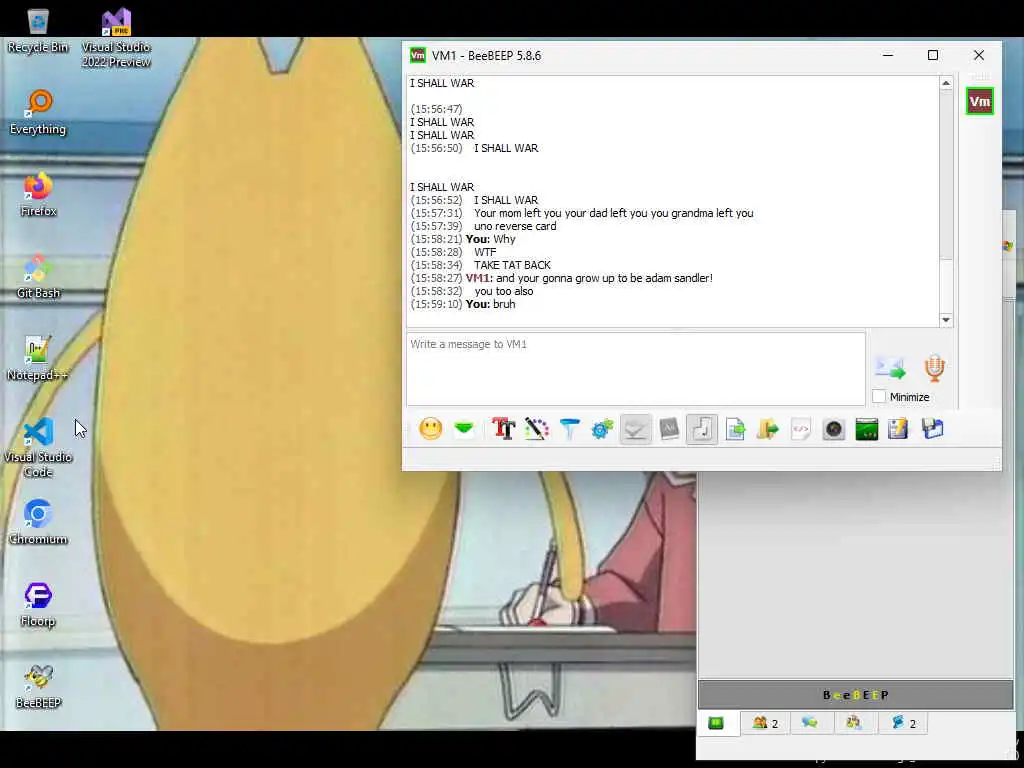1024x768 pixels.
Task: Toggle the music note sound button
Action: click(702, 429)
